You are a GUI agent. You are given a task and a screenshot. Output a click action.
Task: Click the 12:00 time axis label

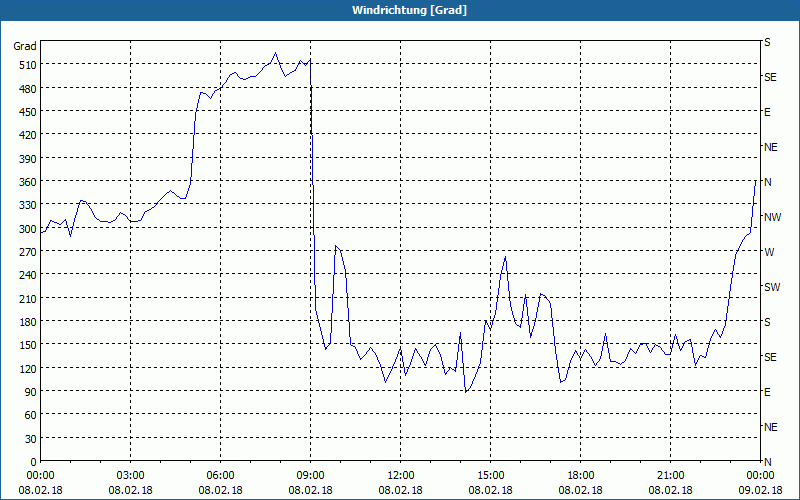[401, 476]
